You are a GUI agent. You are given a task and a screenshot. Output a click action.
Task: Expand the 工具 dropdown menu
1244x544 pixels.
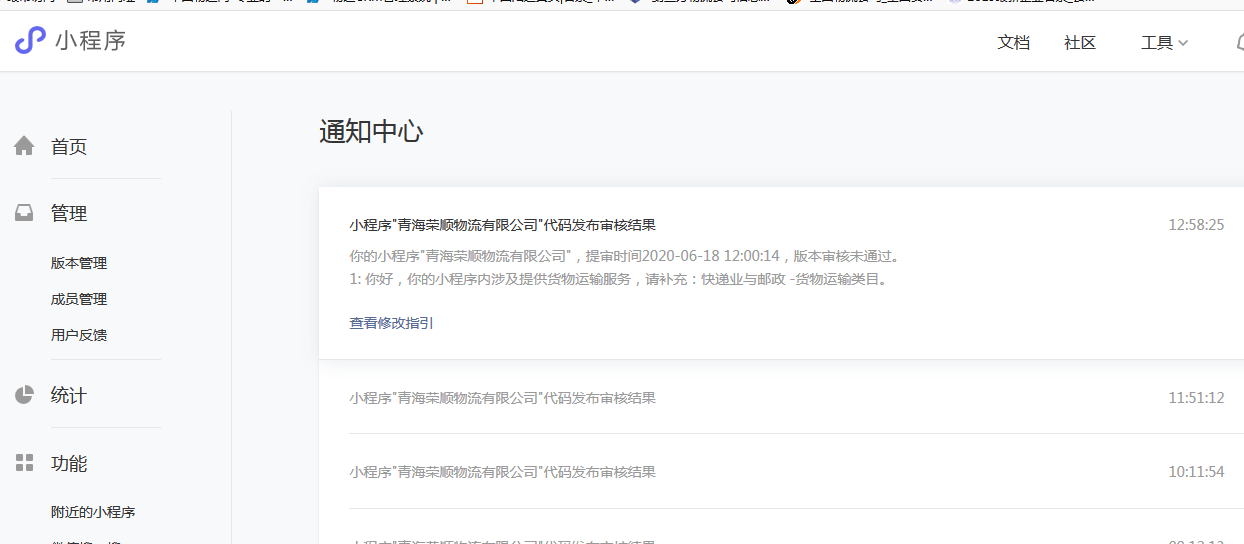[1164, 43]
